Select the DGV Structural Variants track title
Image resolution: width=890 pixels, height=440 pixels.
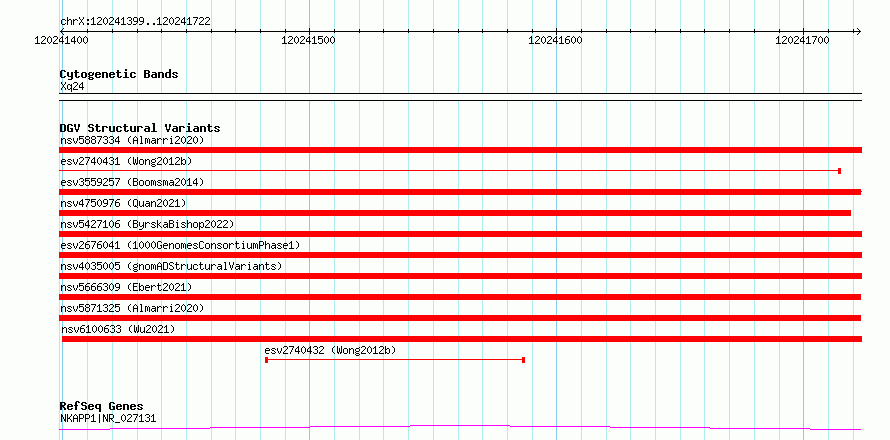140,128
